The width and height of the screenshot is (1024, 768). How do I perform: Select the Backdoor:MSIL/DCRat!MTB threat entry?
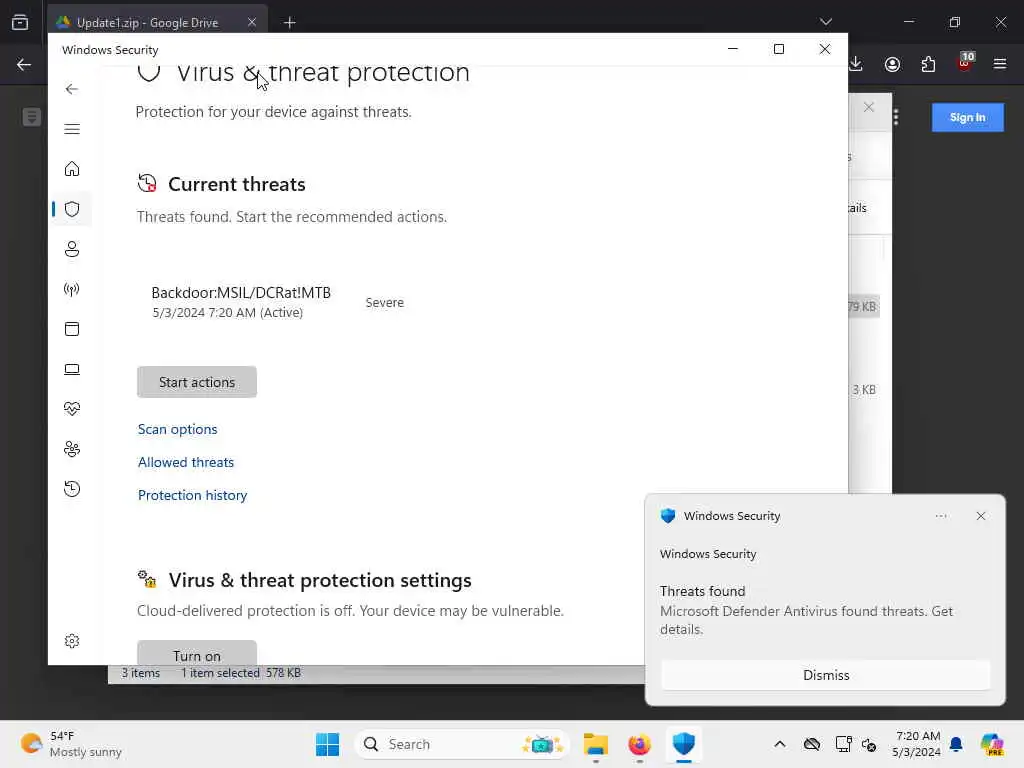click(278, 302)
